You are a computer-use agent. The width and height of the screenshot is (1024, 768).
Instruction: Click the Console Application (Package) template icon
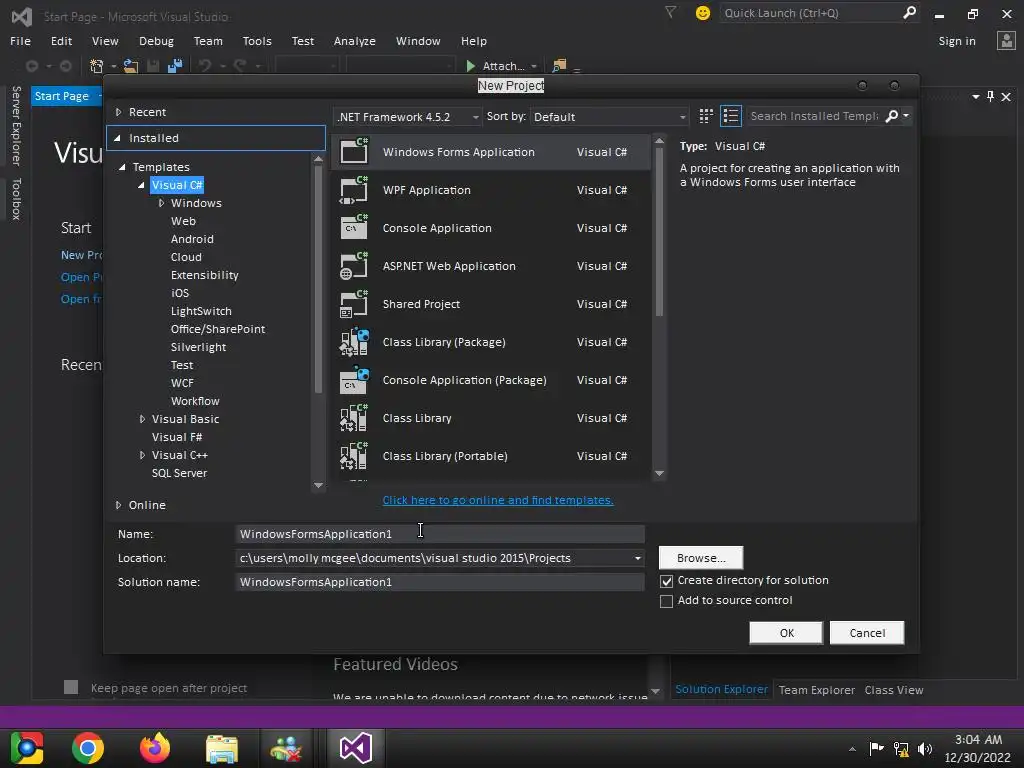[354, 379]
